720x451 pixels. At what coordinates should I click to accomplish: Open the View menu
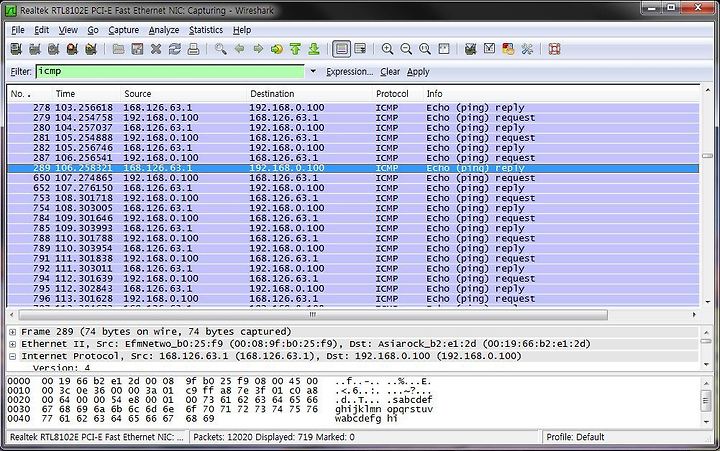click(x=68, y=30)
